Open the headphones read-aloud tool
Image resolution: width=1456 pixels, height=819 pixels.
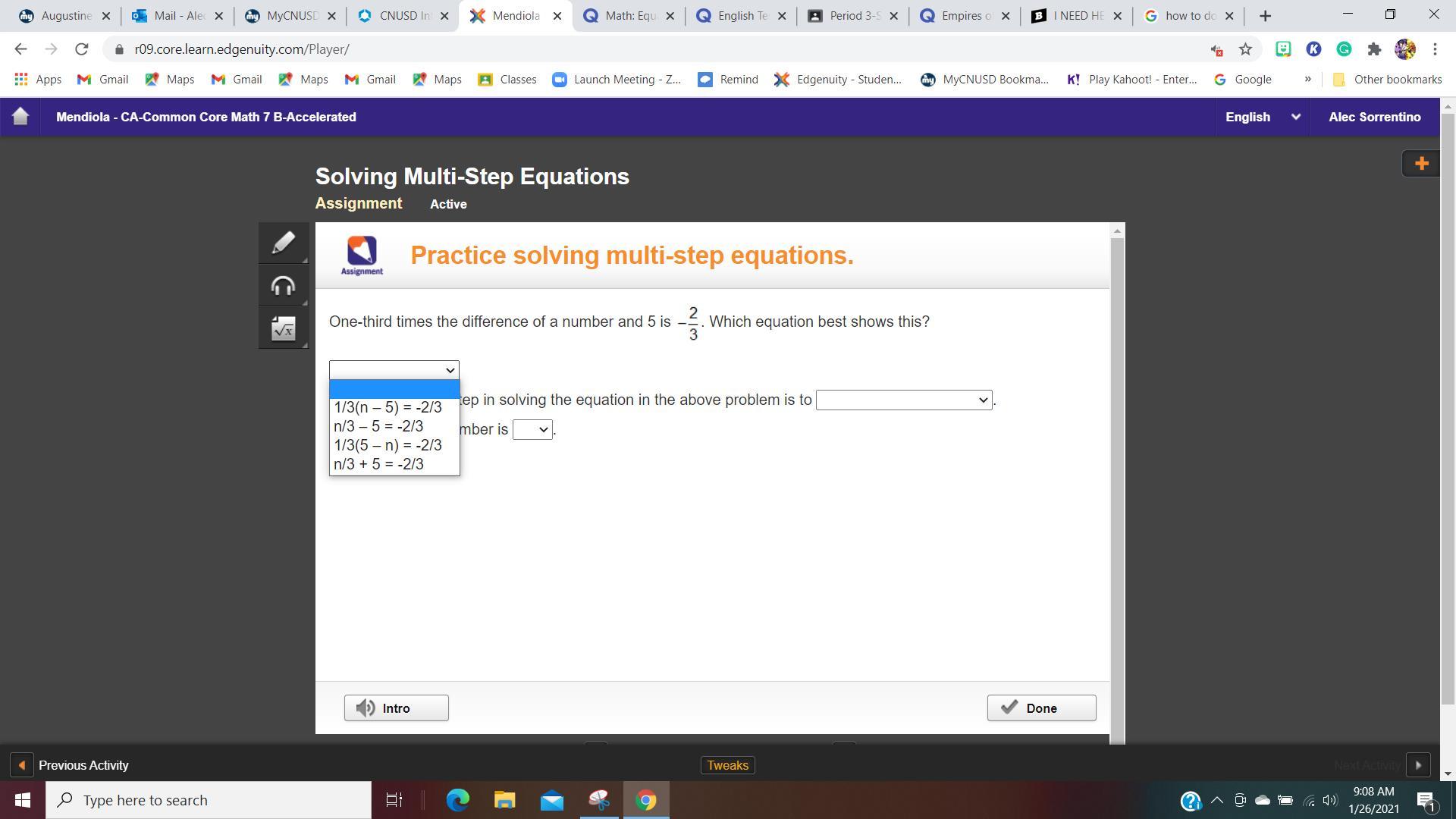283,286
